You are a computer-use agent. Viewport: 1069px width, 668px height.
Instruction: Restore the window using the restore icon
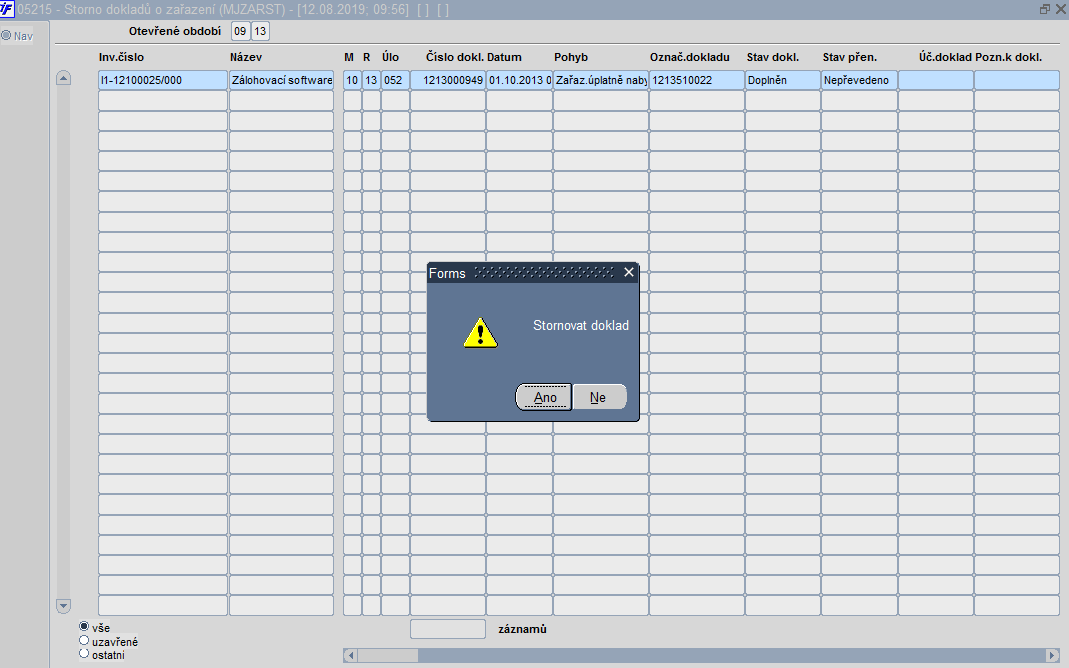pyautogui.click(x=1044, y=9)
